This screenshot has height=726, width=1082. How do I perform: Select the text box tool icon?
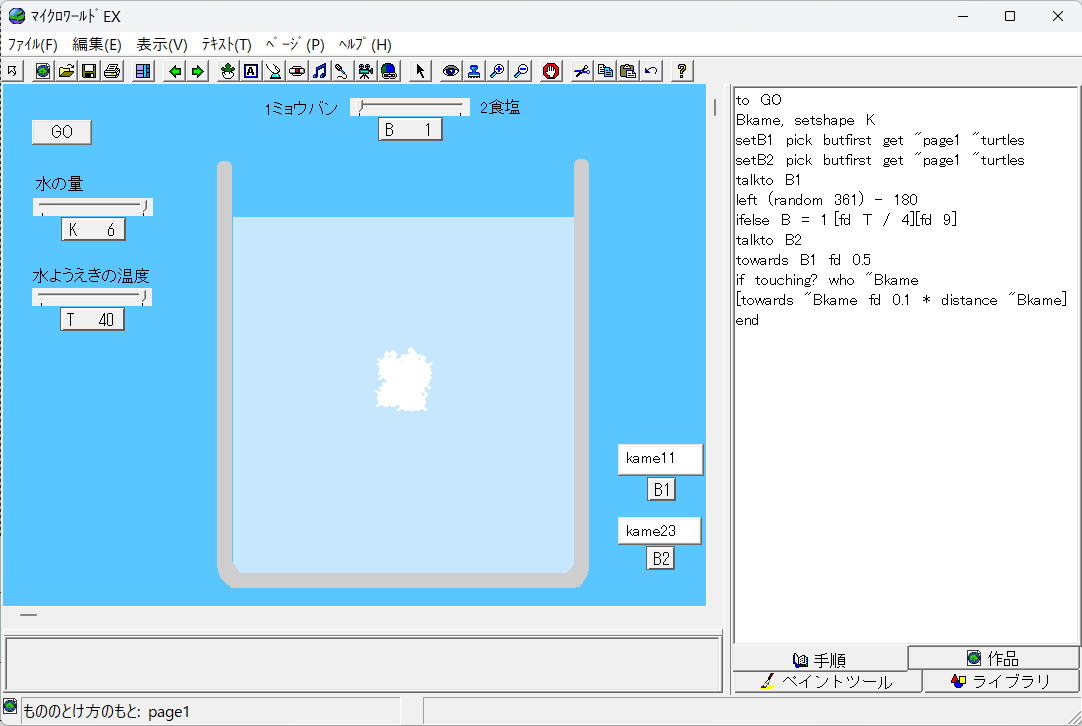(x=251, y=71)
